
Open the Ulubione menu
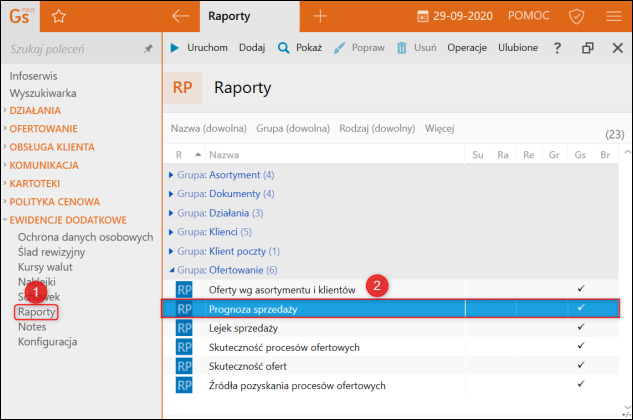(x=518, y=48)
